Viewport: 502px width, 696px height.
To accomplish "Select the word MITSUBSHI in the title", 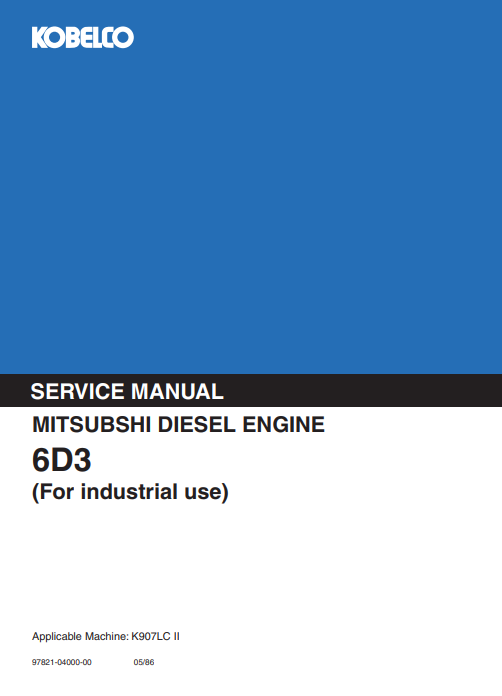I will pos(92,424).
